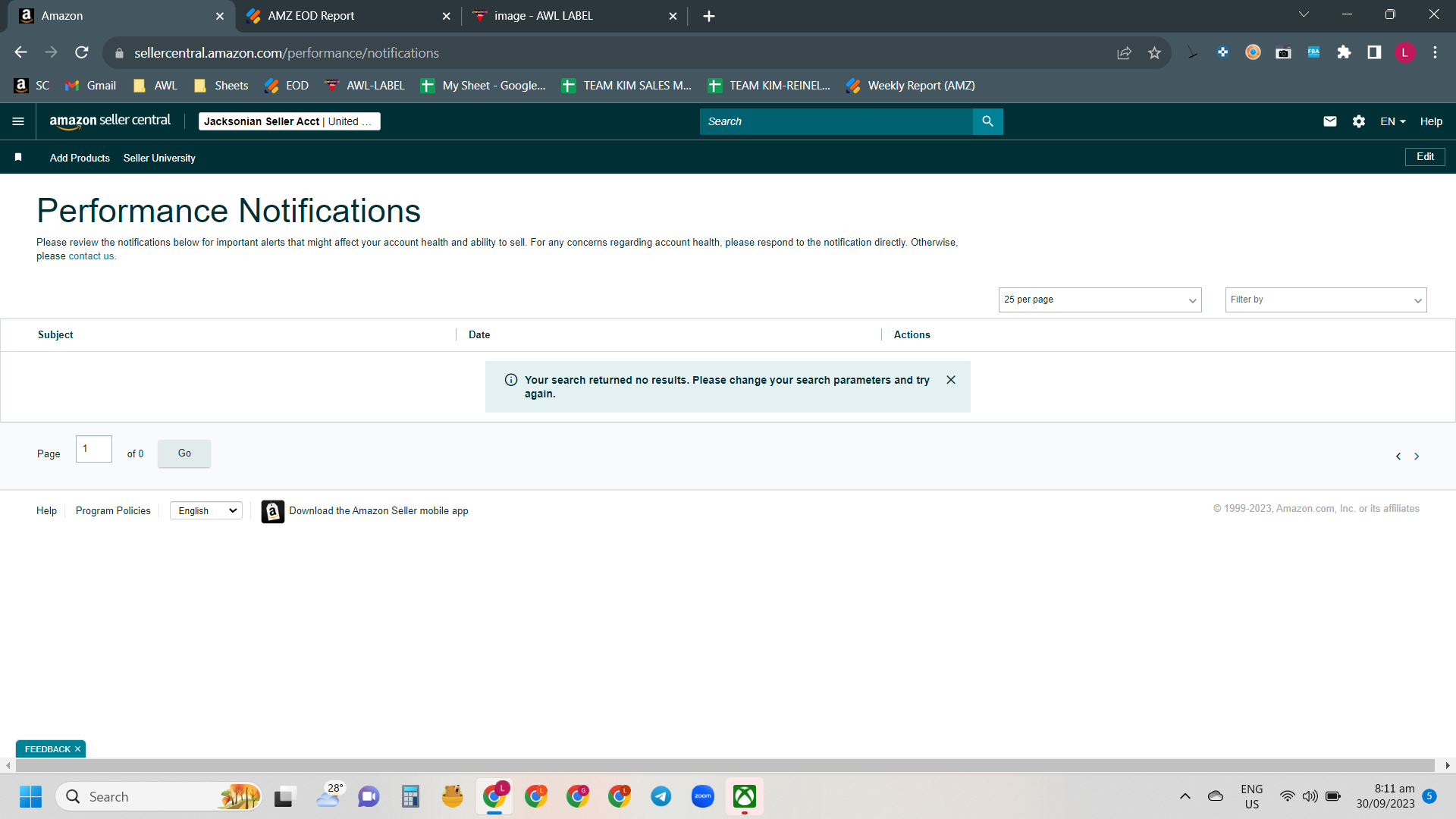Expand the Filter by dropdown
1456x819 pixels.
pos(1326,300)
